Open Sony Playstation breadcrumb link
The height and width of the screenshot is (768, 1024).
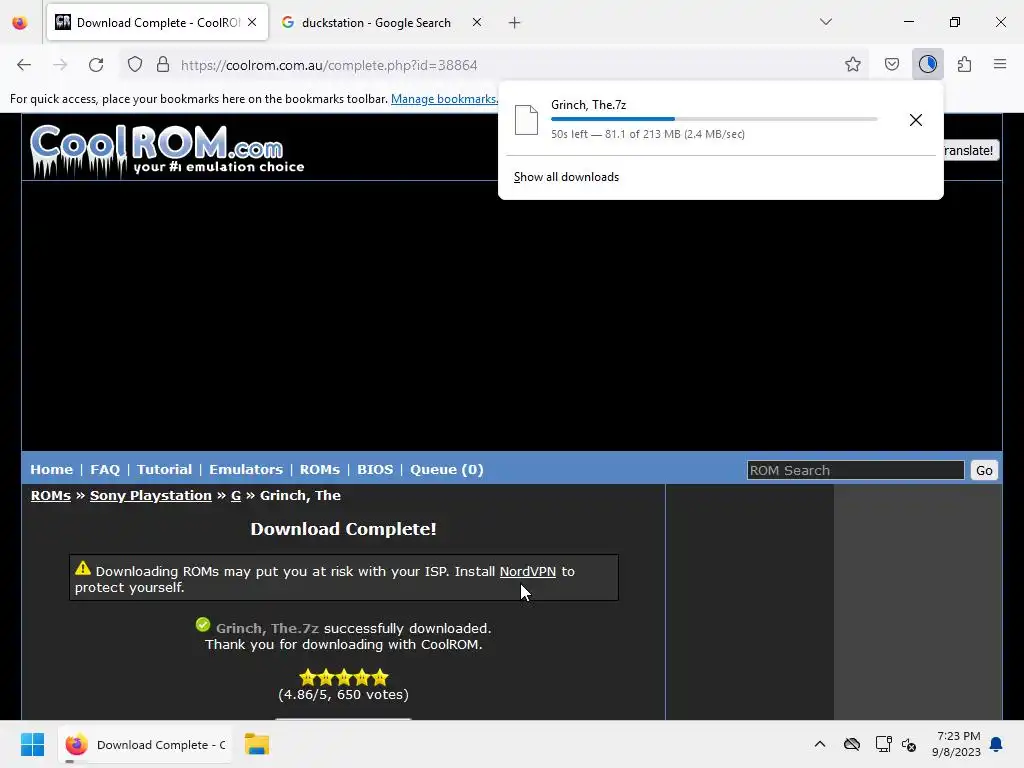point(151,496)
